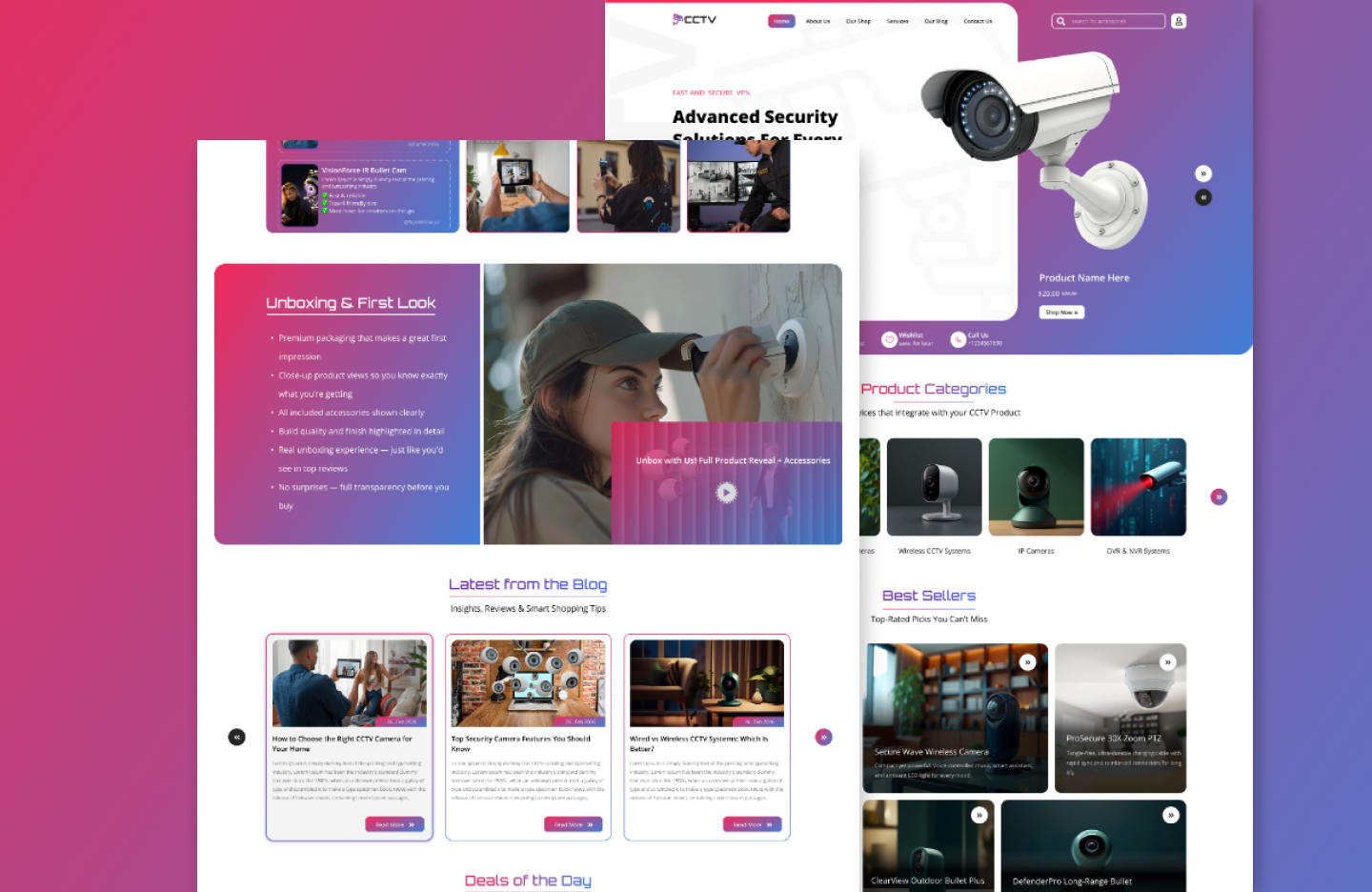Open the Contact Us menu item
This screenshot has width=1372, height=892.
(978, 21)
